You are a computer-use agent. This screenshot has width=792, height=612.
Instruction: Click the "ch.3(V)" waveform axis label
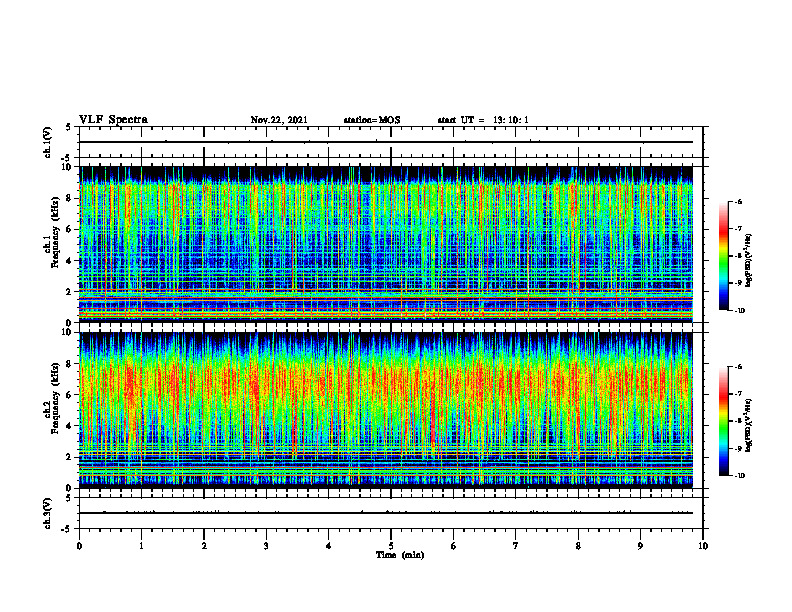coord(48,513)
